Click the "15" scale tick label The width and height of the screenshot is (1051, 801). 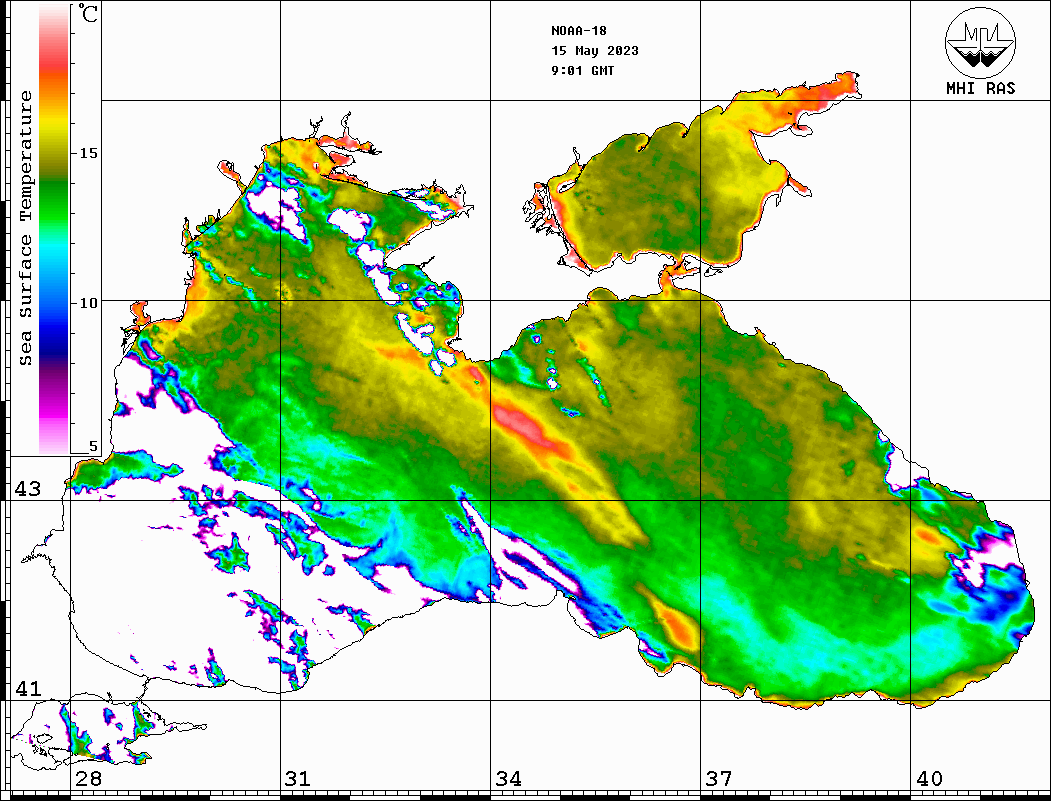point(88,153)
